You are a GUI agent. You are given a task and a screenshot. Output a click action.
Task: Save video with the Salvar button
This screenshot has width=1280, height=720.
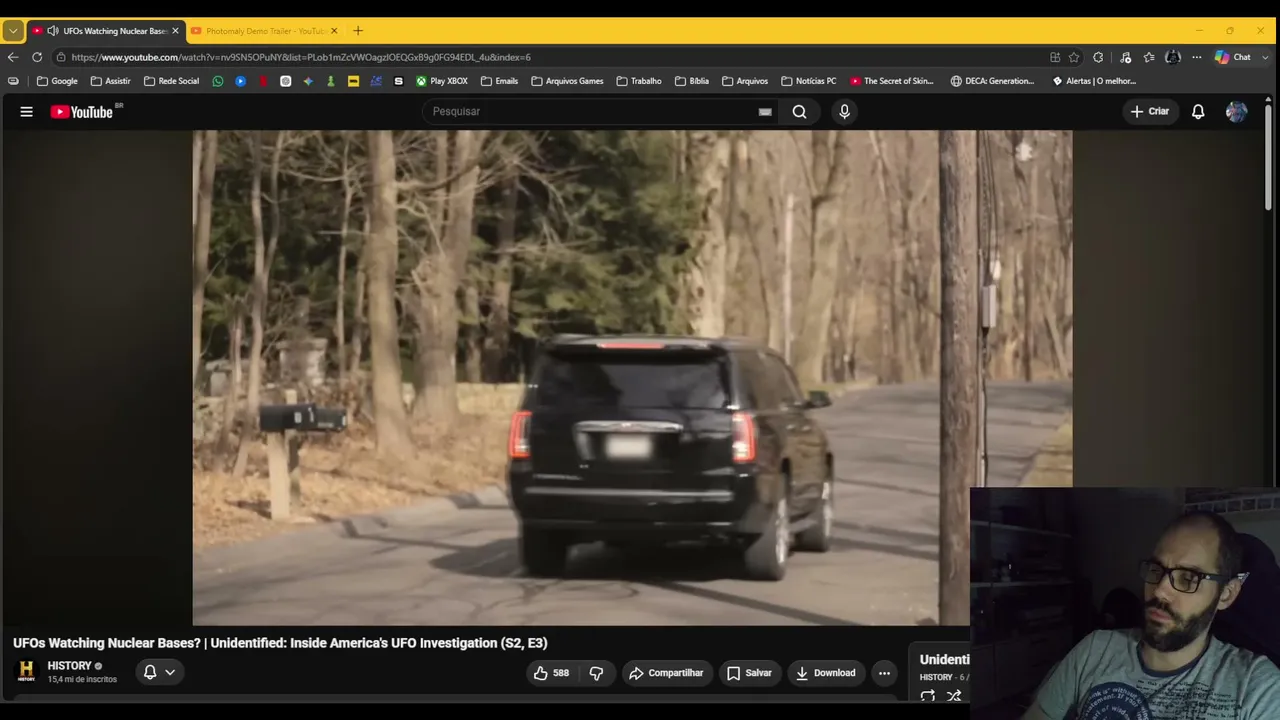point(749,673)
